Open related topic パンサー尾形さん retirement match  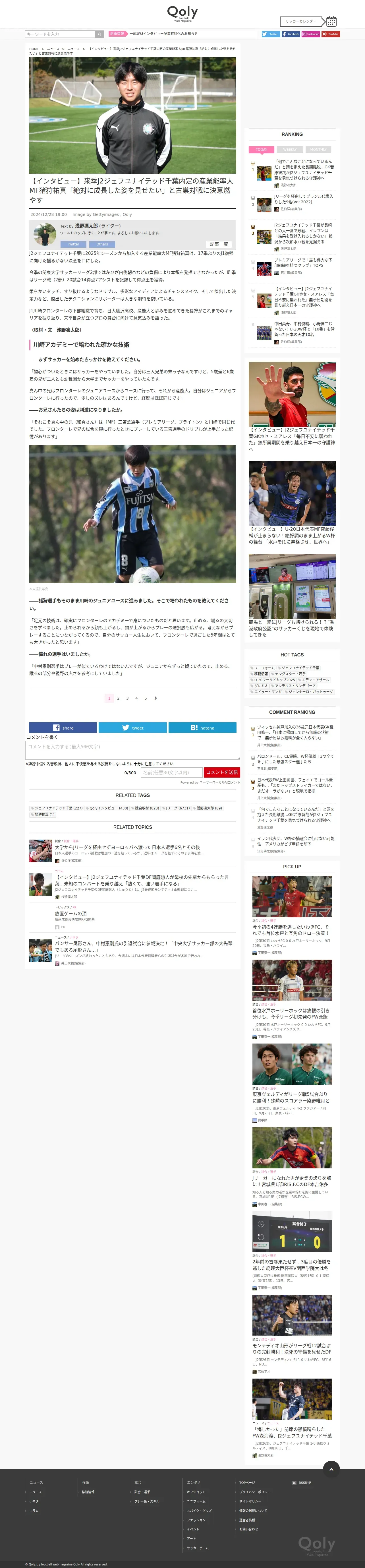pos(144,946)
